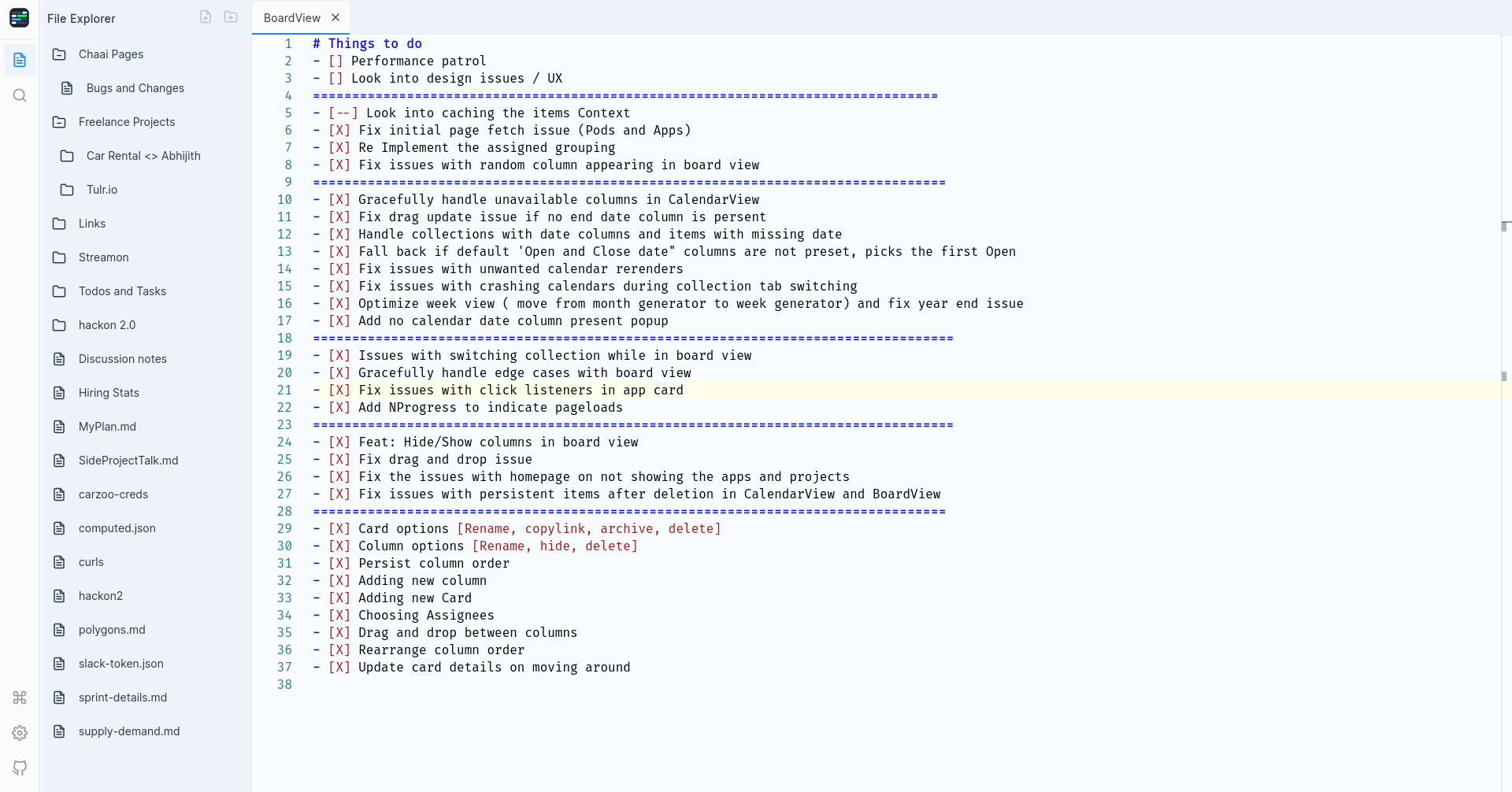Screen dimensions: 1512x792
Task: Open the sprint-details.md file
Action: pyautogui.click(x=122, y=697)
